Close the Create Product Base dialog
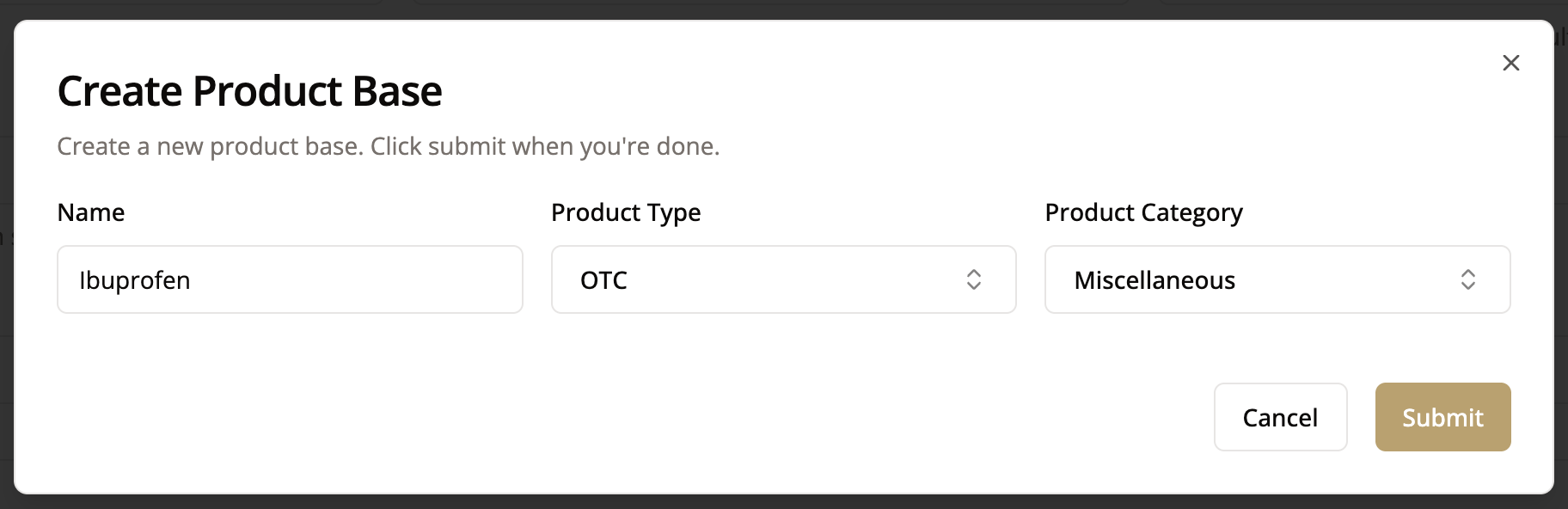The width and height of the screenshot is (1568, 509). 1510,63
